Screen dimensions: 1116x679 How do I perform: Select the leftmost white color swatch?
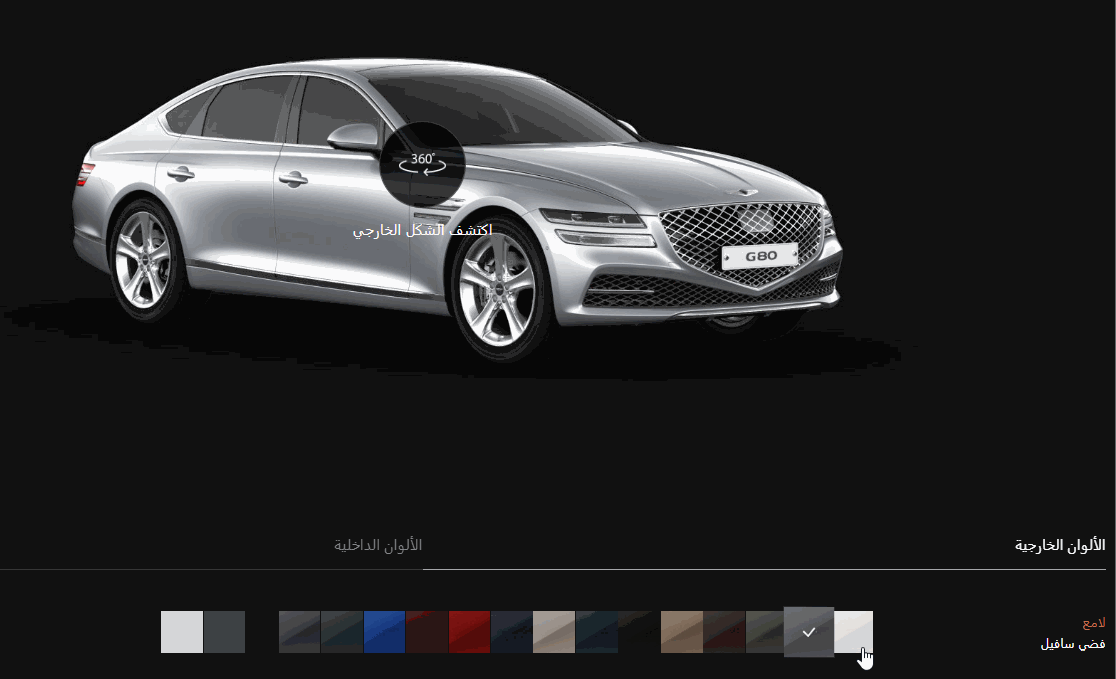pos(181,631)
